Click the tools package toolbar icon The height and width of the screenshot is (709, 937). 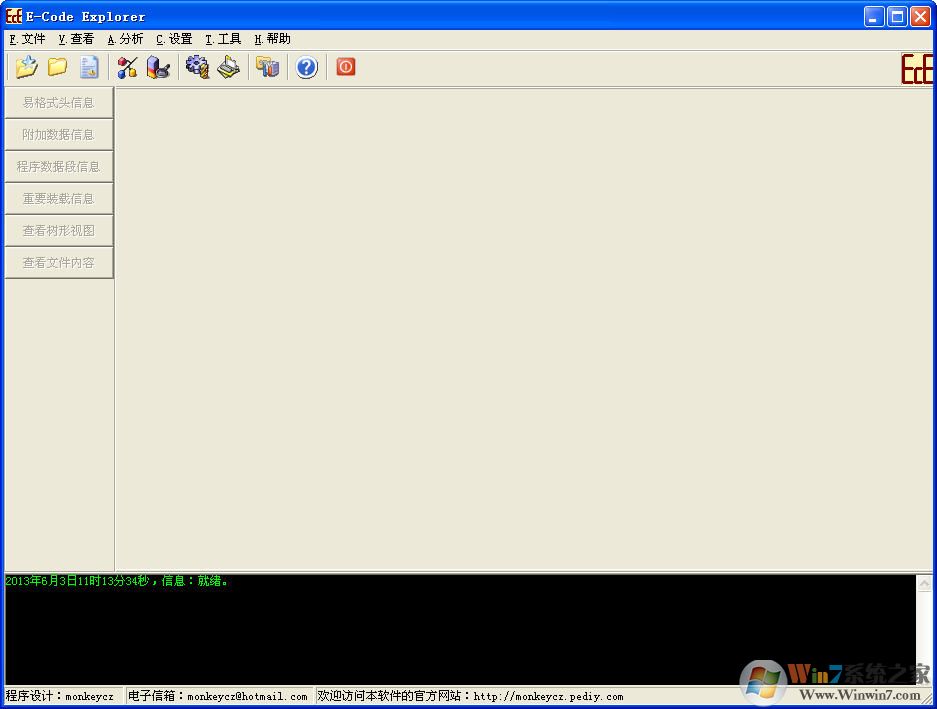[267, 66]
